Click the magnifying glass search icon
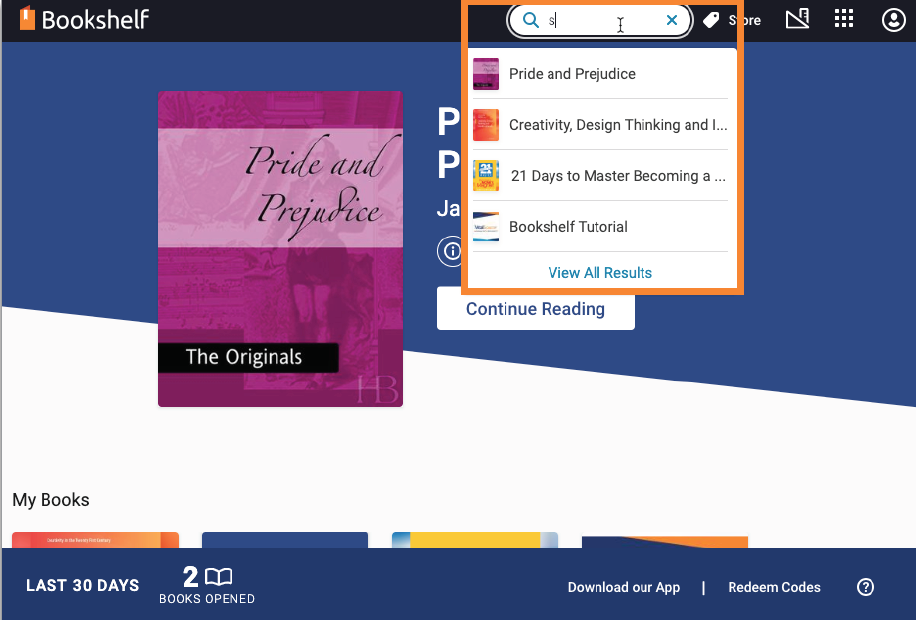The image size is (916, 620). [x=532, y=20]
